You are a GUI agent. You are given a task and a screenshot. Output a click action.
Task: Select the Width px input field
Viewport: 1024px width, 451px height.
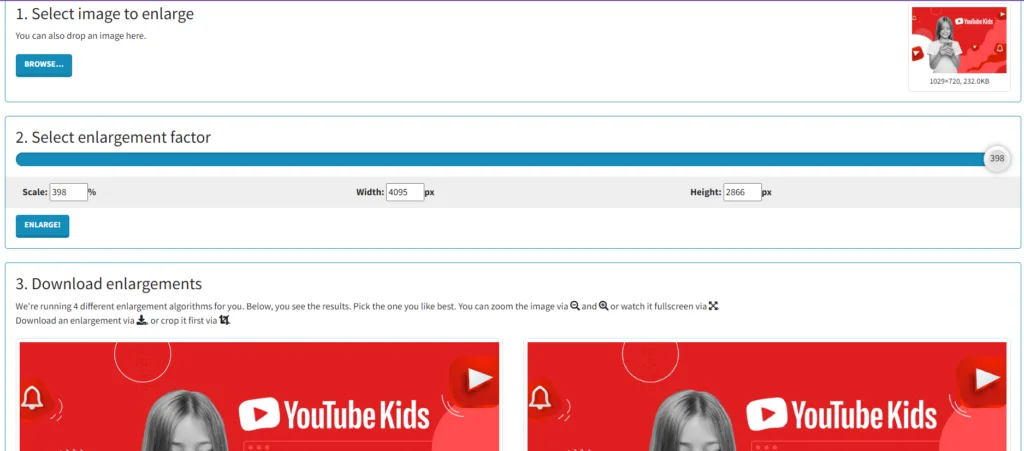pos(406,193)
